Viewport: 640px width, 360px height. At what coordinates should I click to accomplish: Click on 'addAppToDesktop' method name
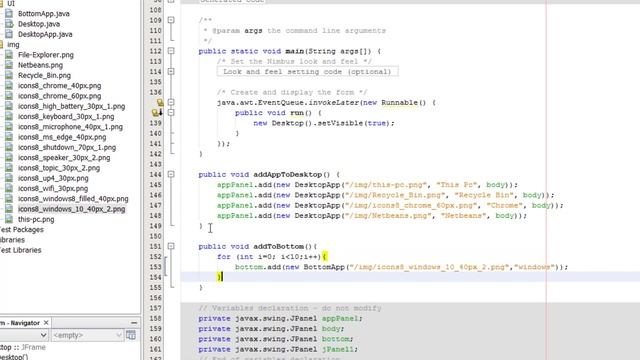tap(287, 175)
